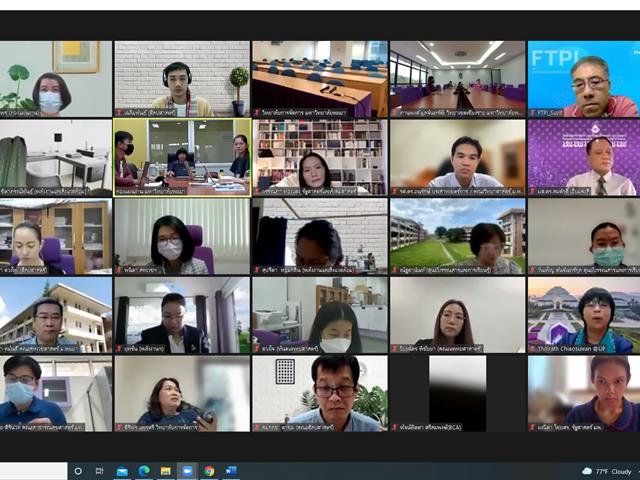Image resolution: width=640 pixels, height=480 pixels.
Task: Click the name label ending with (BCA)
Action: tap(430, 427)
